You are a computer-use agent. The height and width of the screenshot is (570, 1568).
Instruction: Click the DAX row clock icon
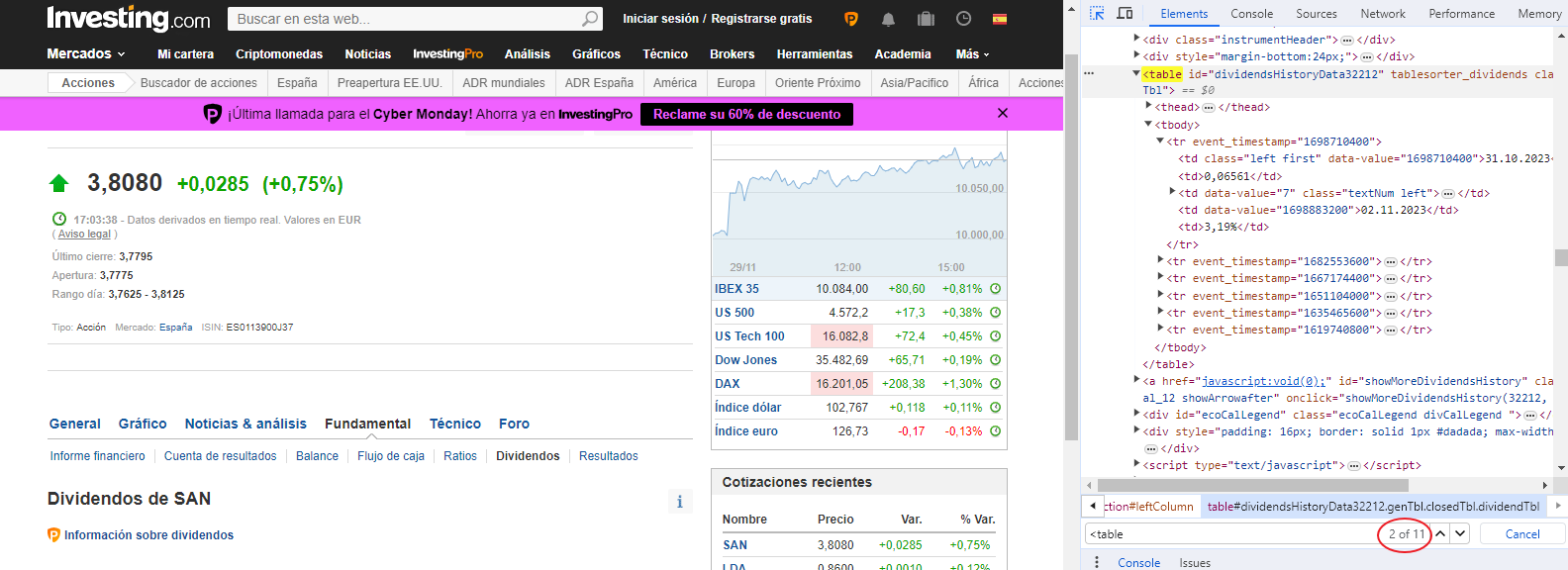pos(996,384)
